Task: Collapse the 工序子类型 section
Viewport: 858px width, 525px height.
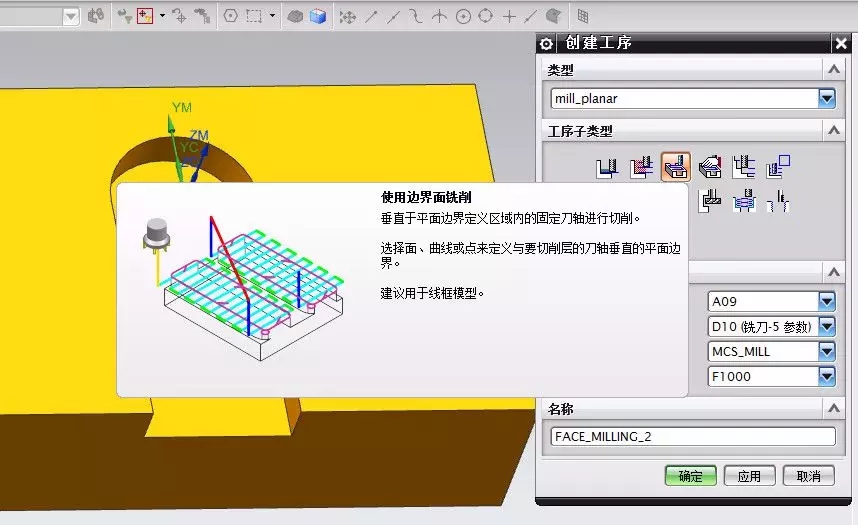Action: 834,130
